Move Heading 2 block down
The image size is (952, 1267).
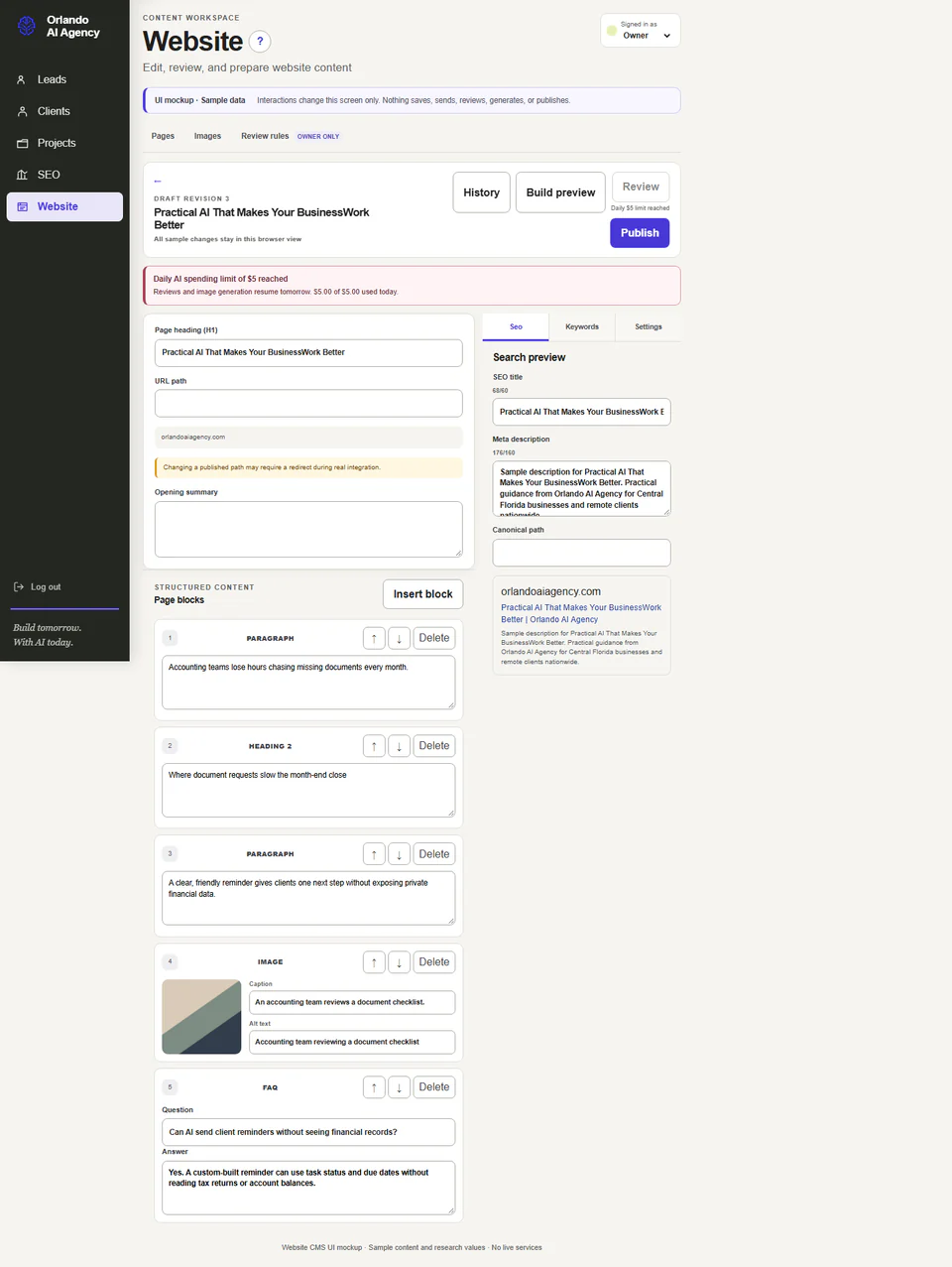[399, 746]
